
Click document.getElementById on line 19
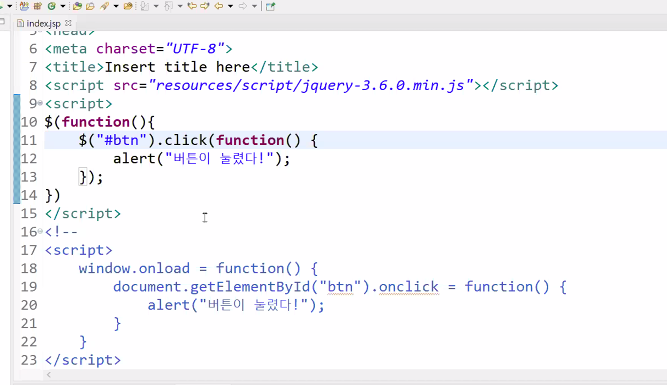point(211,286)
